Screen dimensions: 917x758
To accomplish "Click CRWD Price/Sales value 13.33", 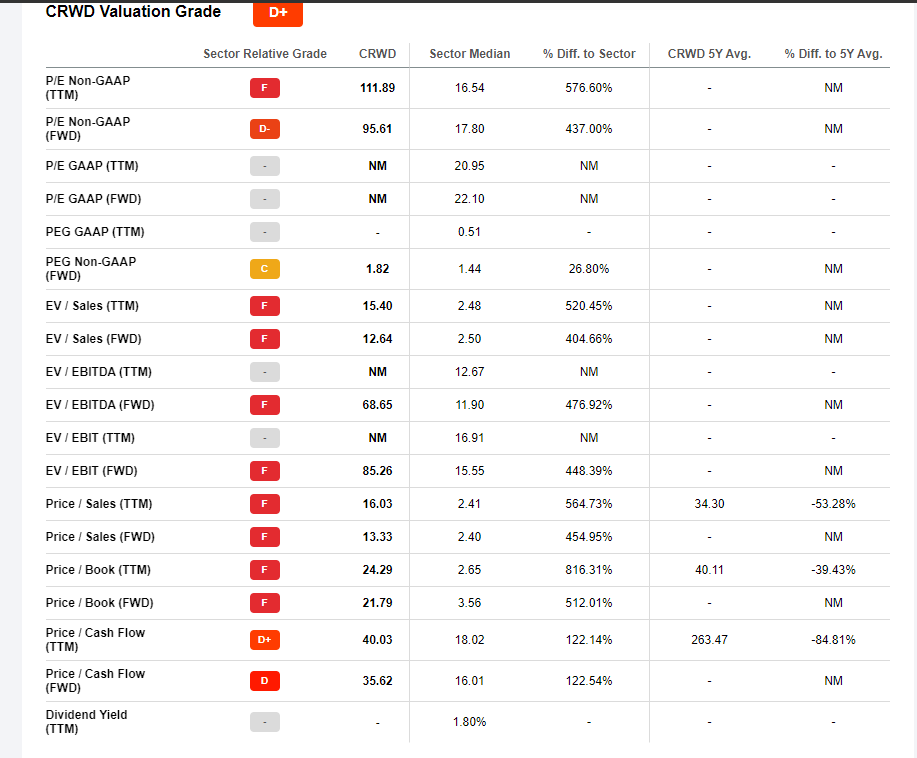I will tap(377, 537).
